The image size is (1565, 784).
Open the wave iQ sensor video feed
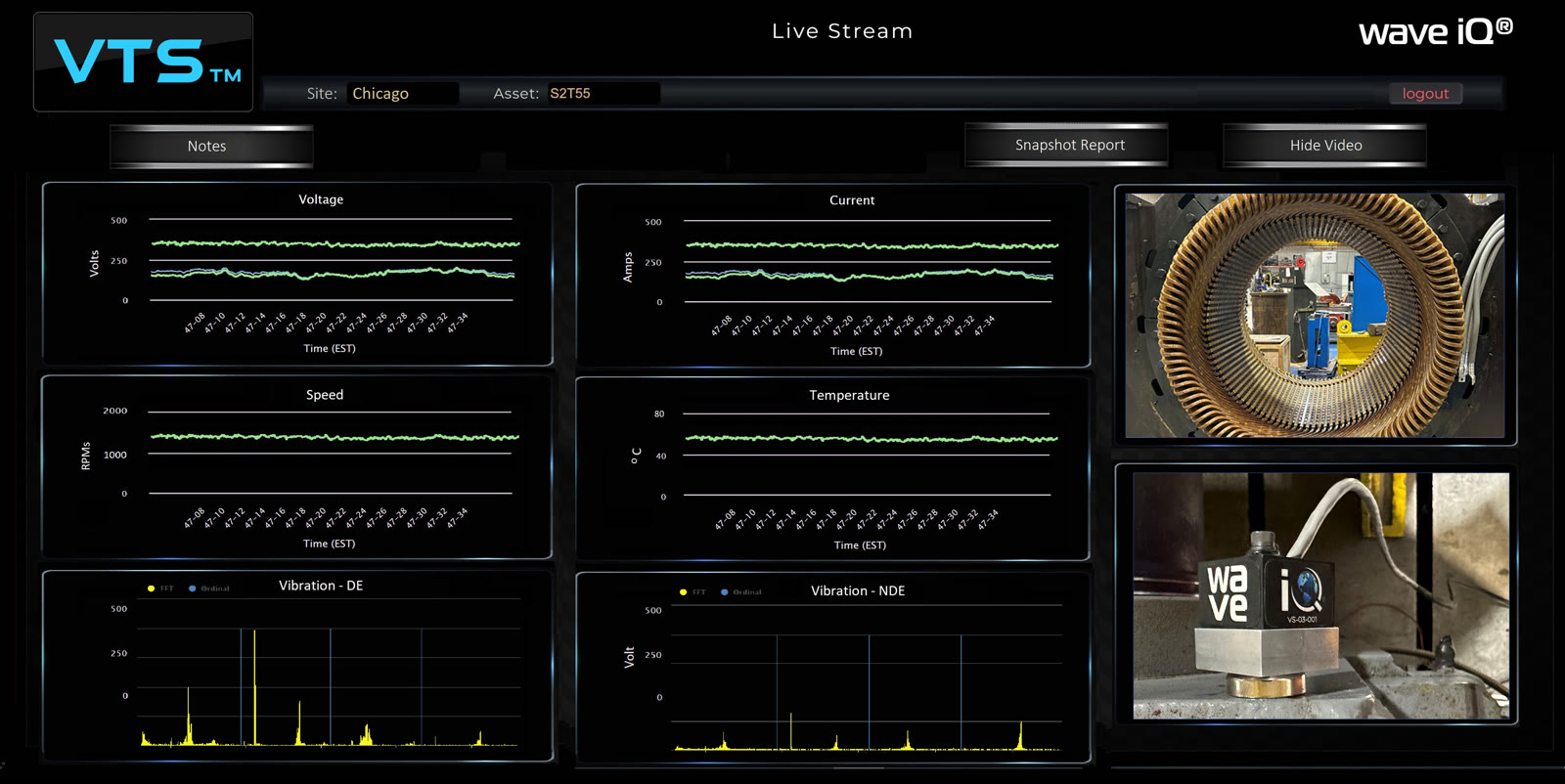click(x=1320, y=596)
